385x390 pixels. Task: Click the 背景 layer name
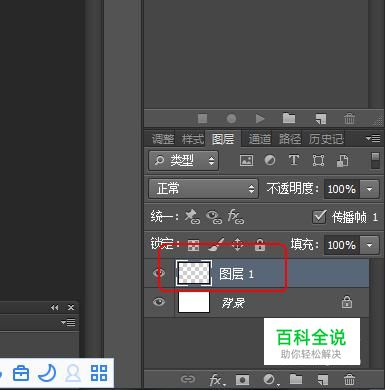(233, 303)
